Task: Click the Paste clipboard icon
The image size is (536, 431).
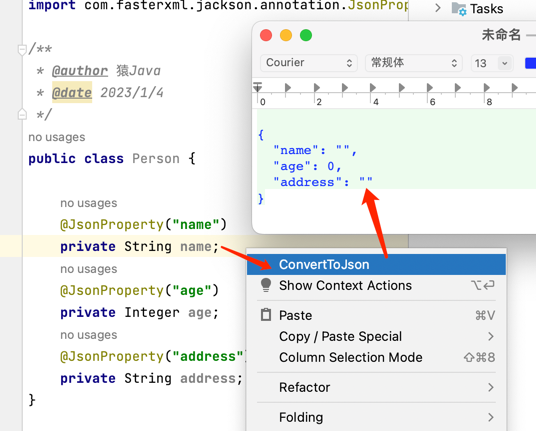Action: coord(266,315)
